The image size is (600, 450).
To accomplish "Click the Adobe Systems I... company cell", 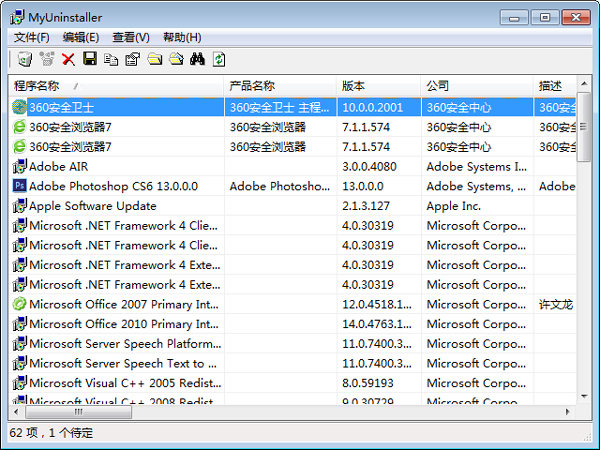I will [476, 166].
